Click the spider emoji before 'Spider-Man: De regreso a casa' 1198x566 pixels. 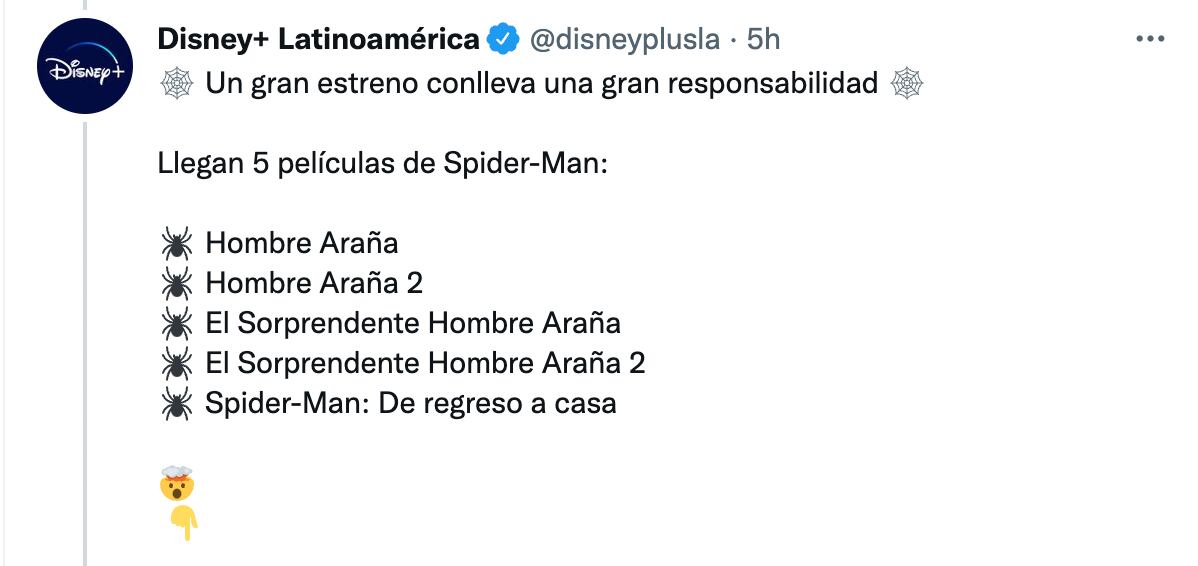tap(176, 404)
